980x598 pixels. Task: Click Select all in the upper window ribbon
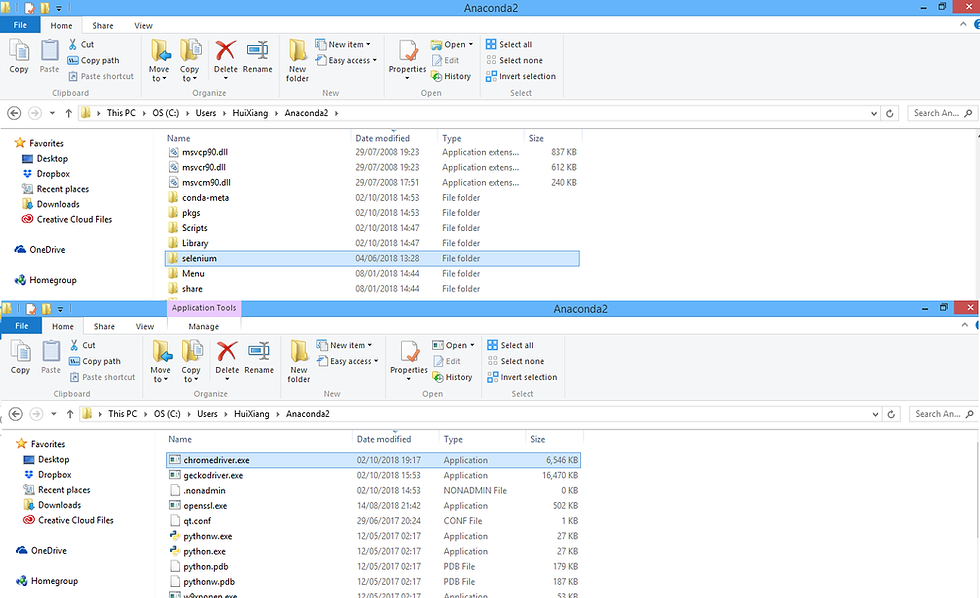[509, 44]
